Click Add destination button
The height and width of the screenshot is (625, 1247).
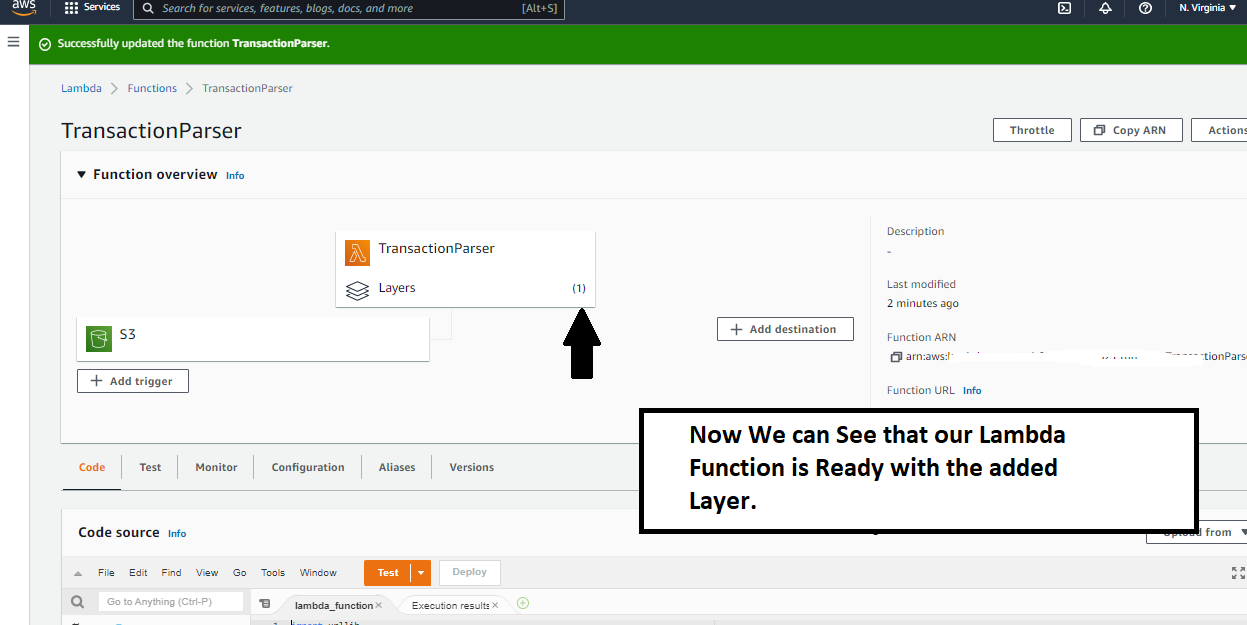(x=785, y=329)
